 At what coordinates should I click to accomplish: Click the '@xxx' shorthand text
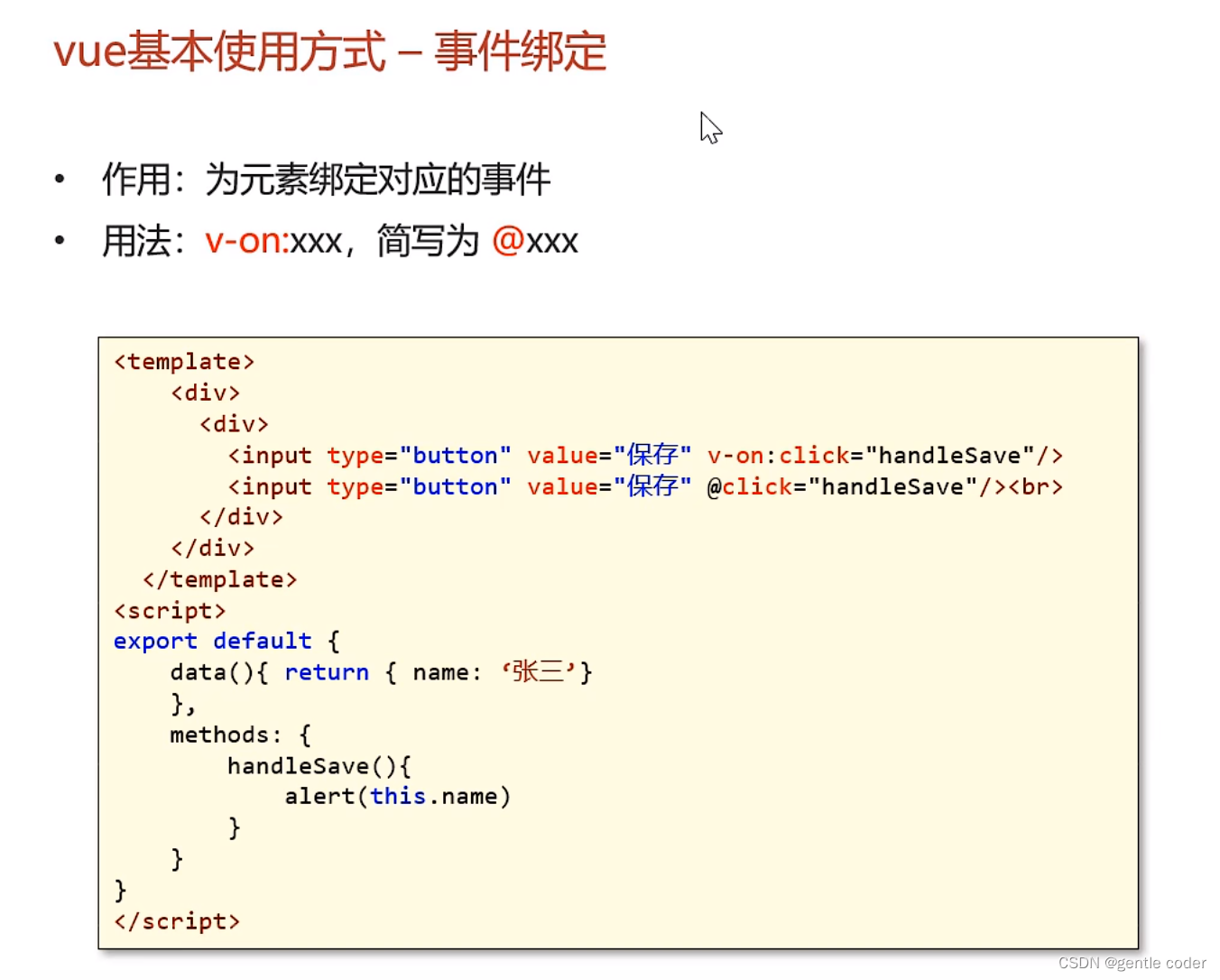pyautogui.click(x=535, y=241)
